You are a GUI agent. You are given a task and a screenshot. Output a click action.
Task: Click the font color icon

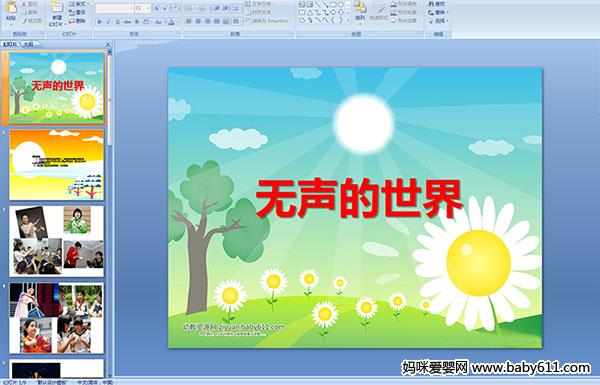171,22
